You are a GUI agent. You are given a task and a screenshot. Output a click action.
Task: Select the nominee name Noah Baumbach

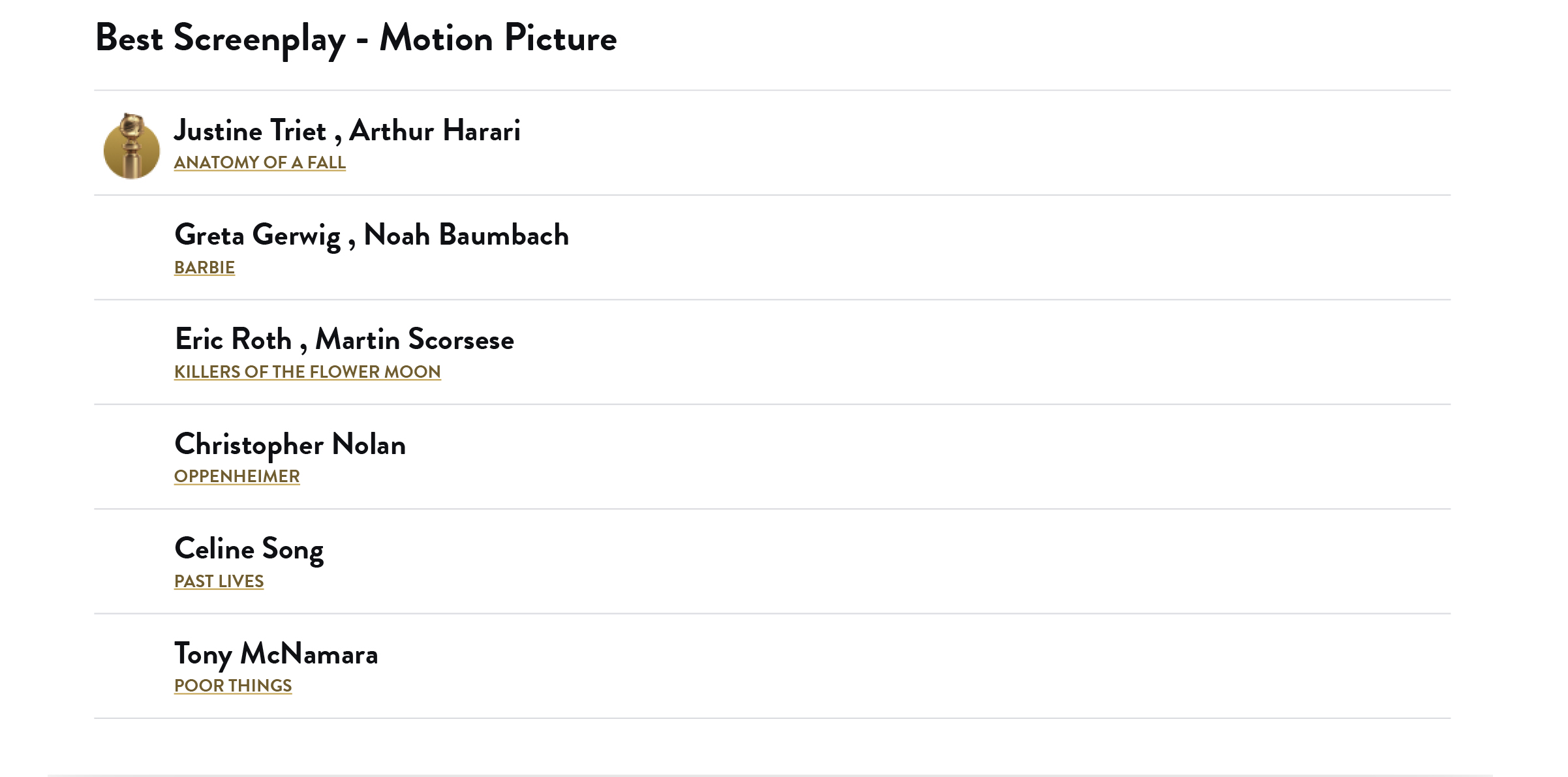[466, 236]
